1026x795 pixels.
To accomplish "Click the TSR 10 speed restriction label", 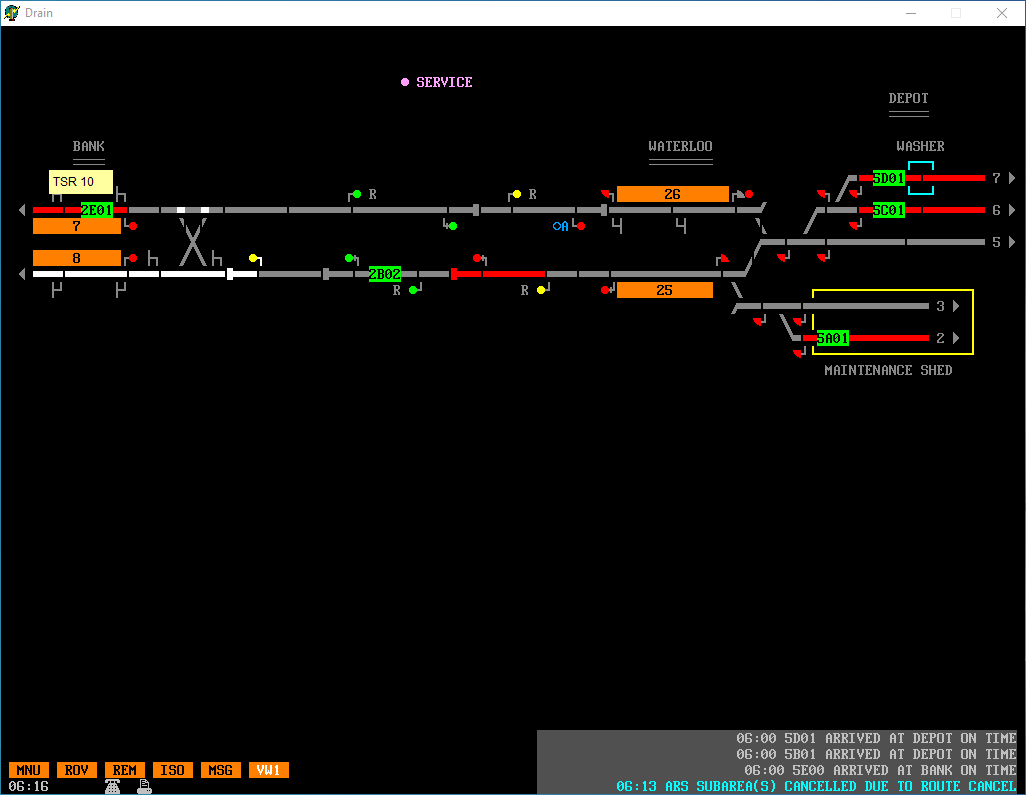I will pos(80,182).
